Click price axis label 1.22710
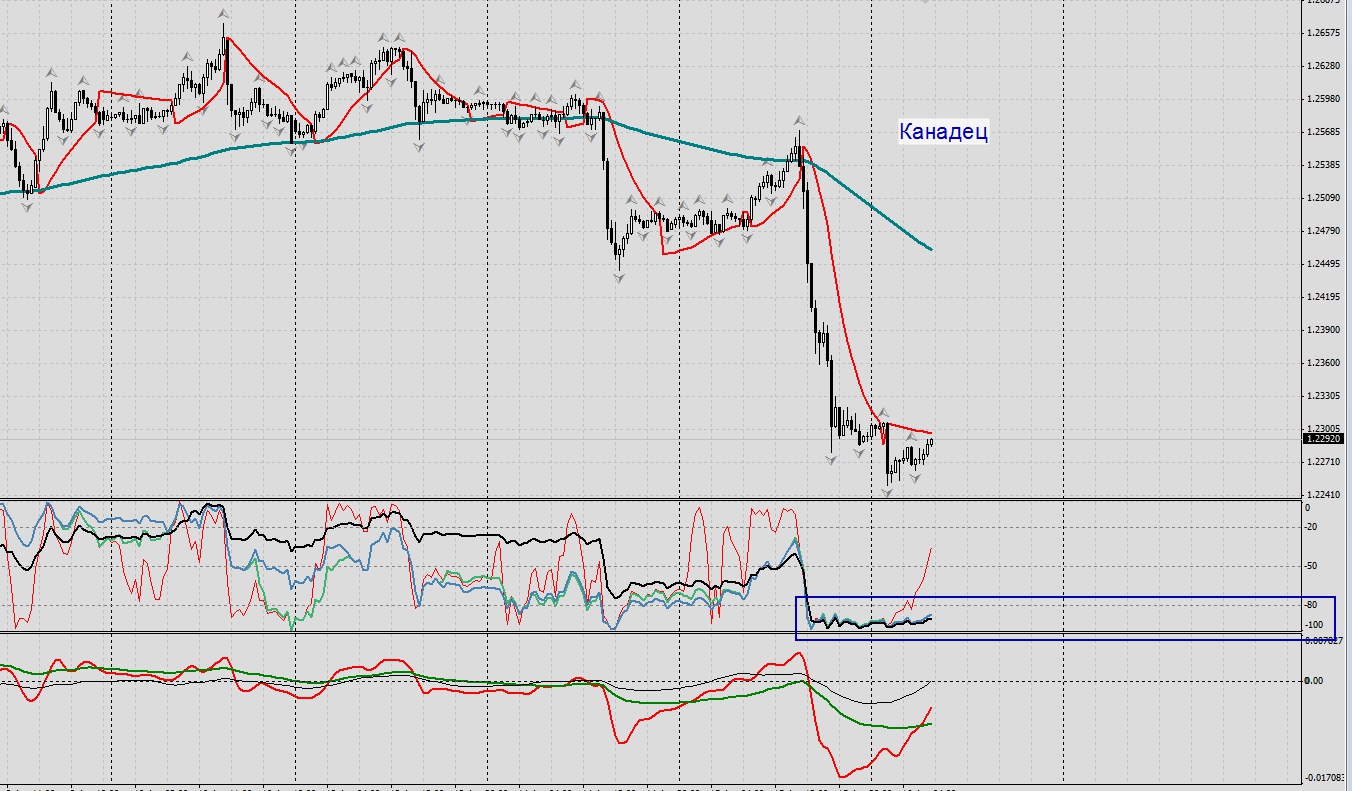1352x791 pixels. pyautogui.click(x=1324, y=462)
